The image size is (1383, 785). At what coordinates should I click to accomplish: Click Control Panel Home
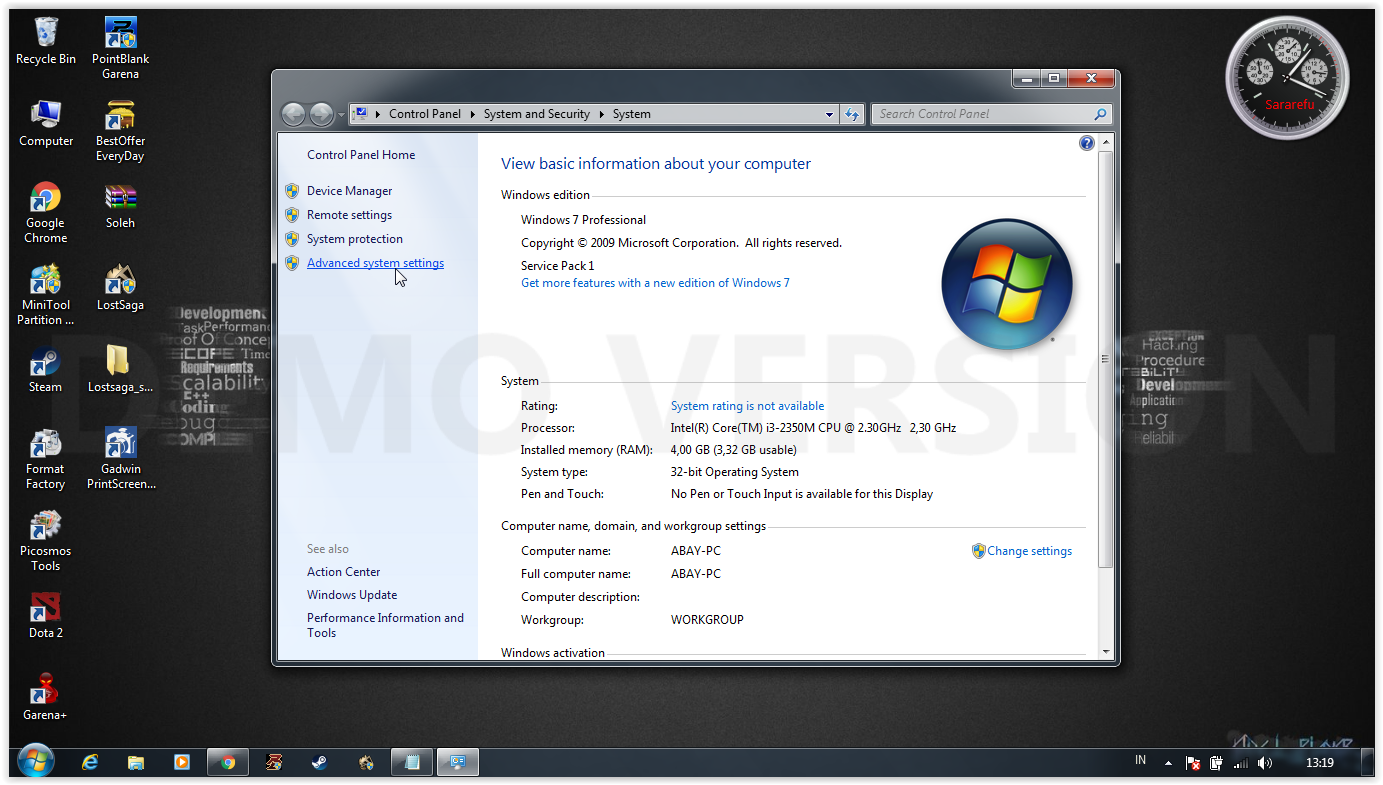(x=361, y=155)
